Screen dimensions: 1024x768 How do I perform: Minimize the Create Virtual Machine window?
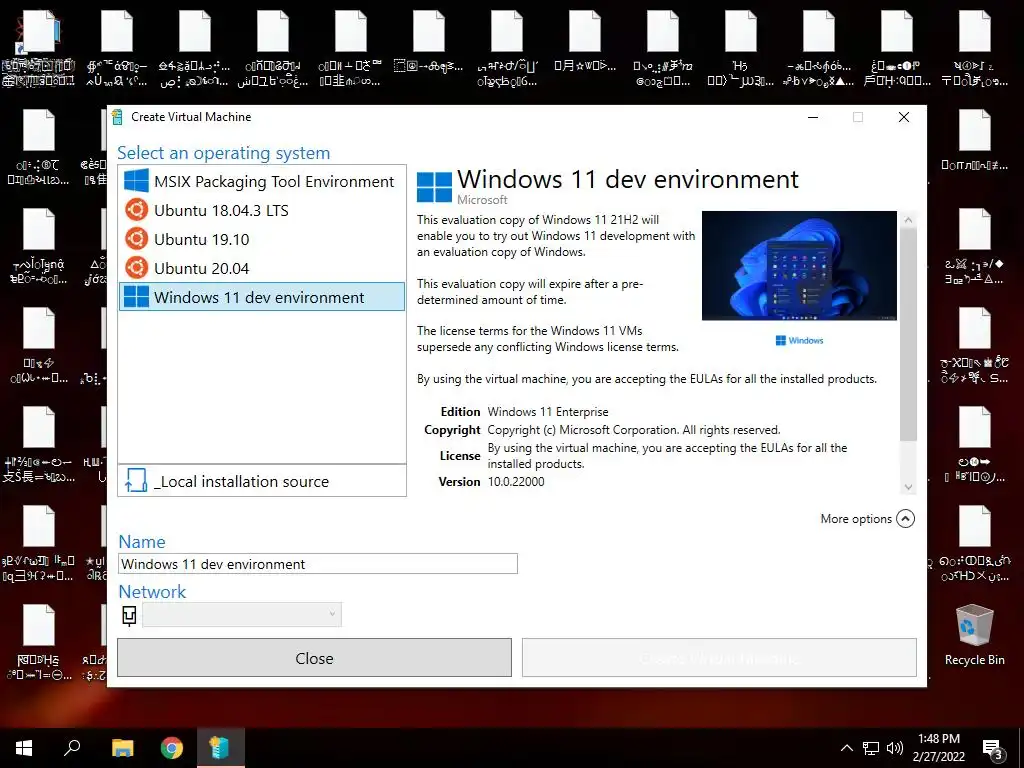[813, 117]
